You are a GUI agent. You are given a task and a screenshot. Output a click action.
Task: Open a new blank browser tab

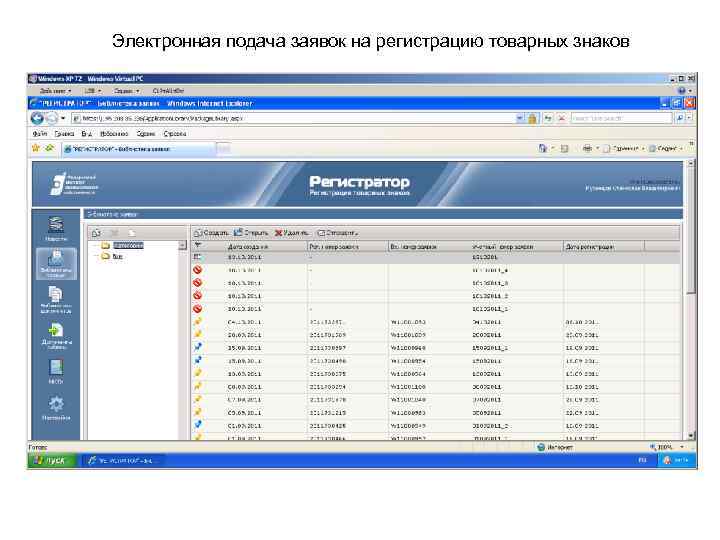tap(223, 149)
